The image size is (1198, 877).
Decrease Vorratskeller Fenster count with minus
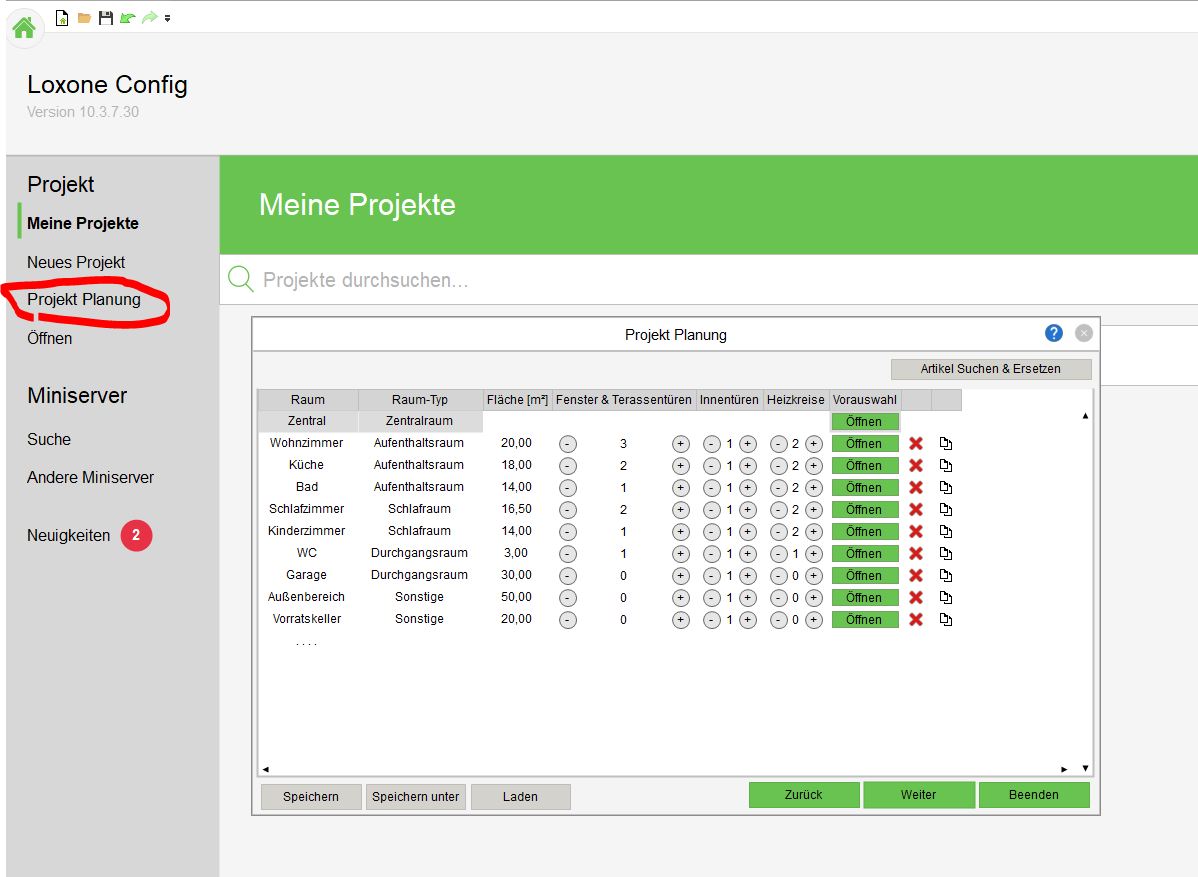coord(568,620)
